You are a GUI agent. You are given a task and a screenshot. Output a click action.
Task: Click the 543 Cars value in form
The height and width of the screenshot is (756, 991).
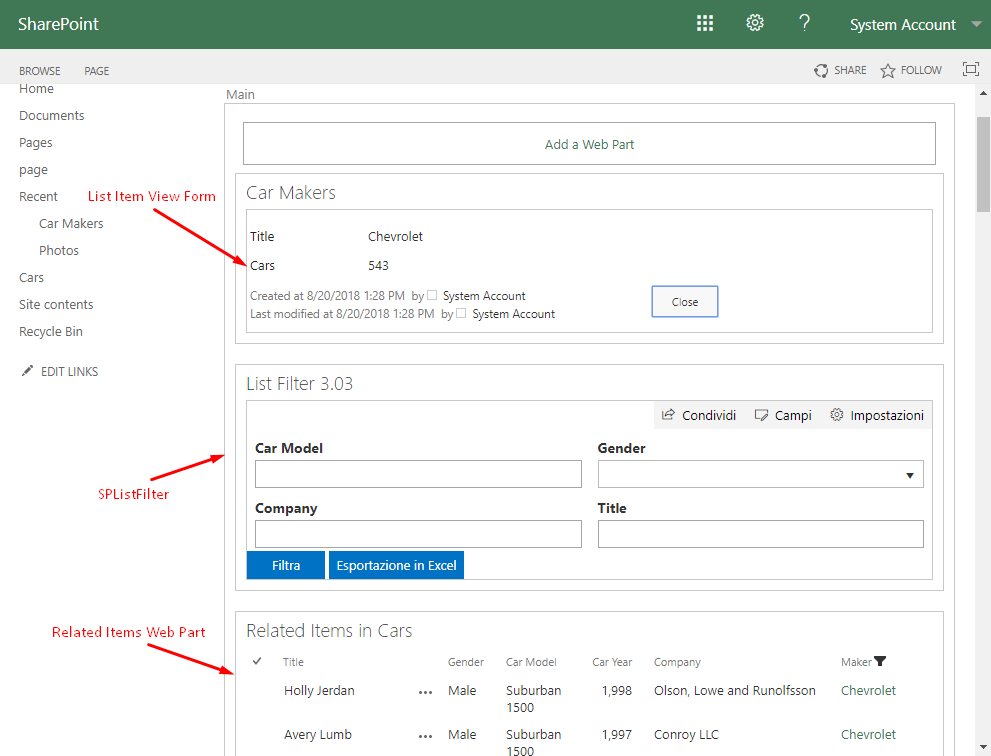pyautogui.click(x=378, y=265)
